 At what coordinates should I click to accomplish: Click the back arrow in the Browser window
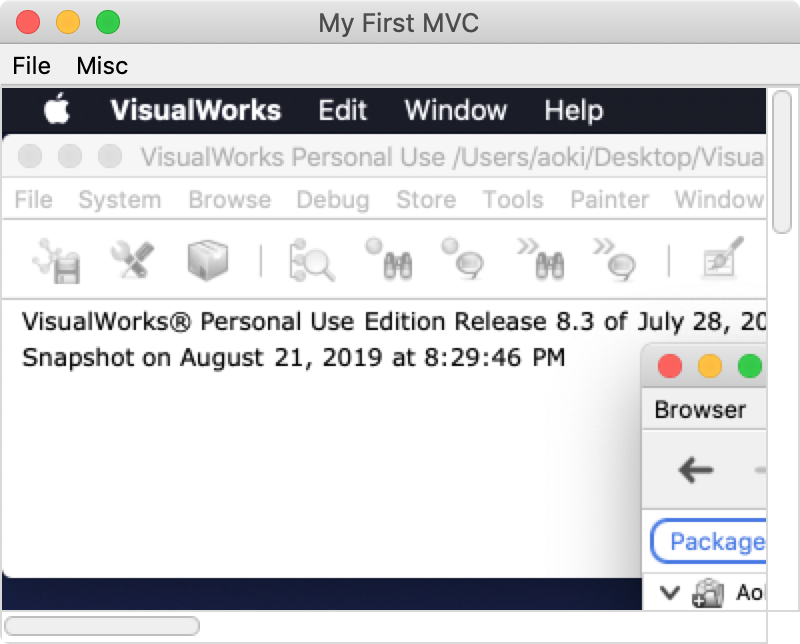tap(695, 470)
